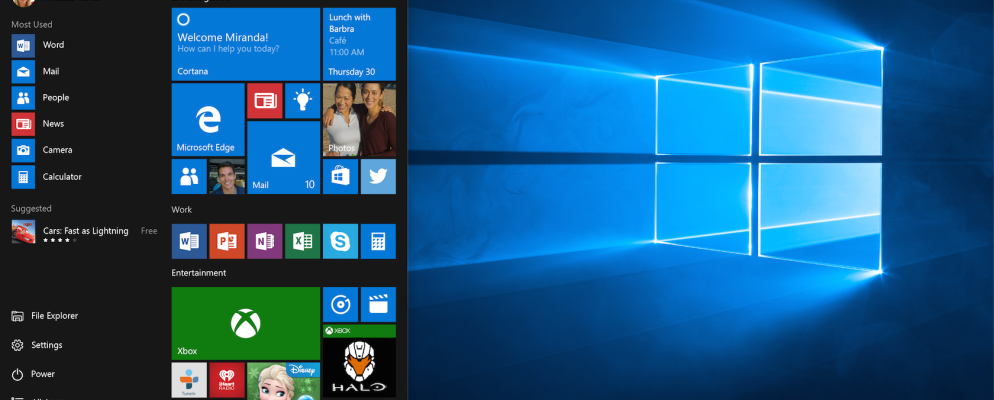994x400 pixels.
Task: Click the Power option
Action: 33,374
